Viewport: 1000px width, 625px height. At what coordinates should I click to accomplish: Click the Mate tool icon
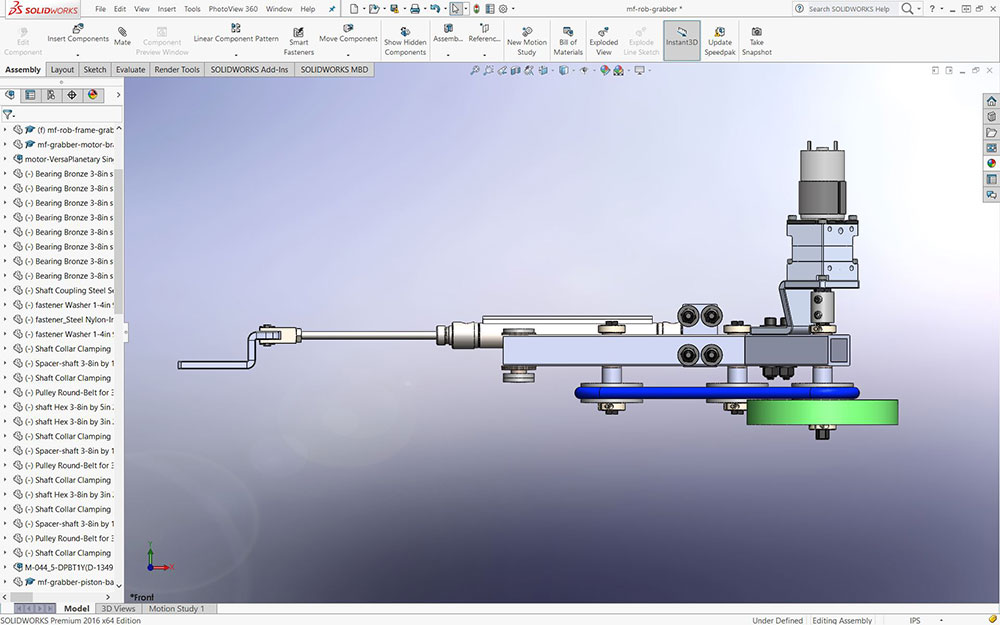pyautogui.click(x=122, y=33)
